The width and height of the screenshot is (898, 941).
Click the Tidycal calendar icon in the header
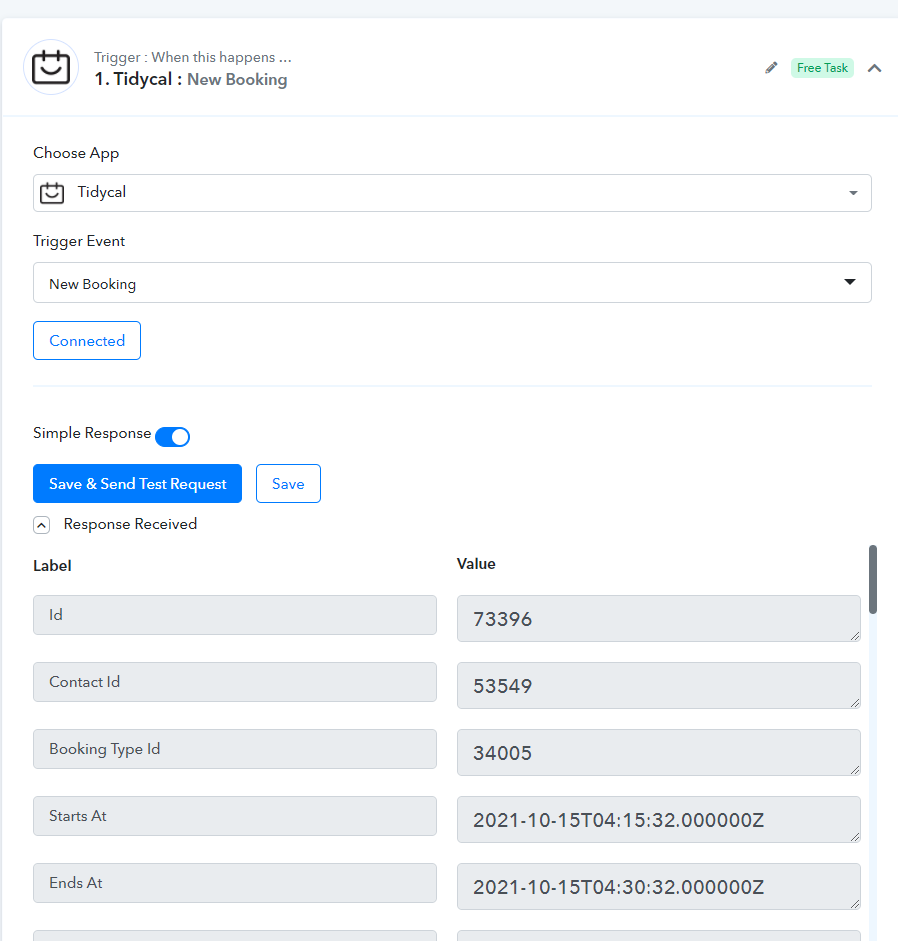click(x=51, y=67)
